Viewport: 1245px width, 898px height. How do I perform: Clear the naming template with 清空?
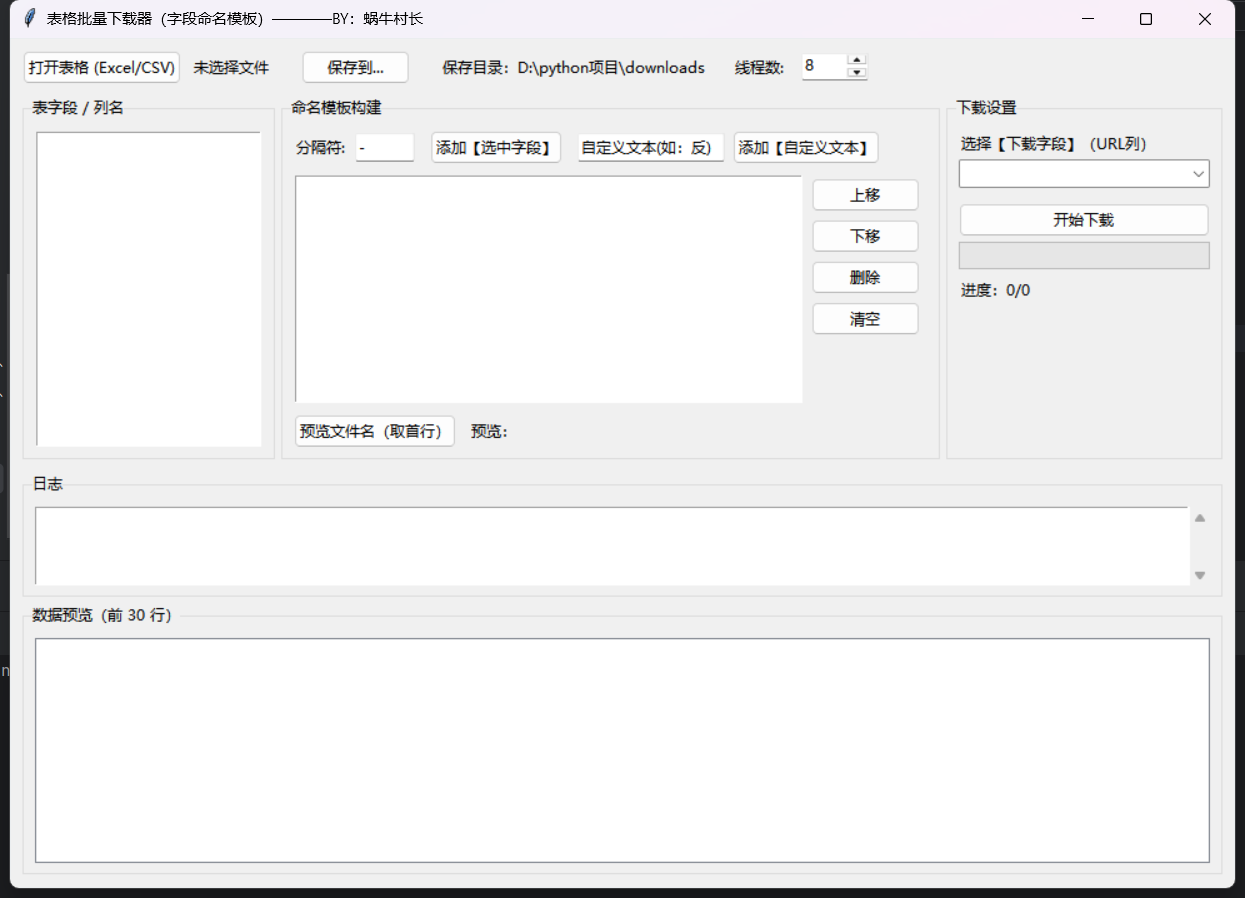coord(865,318)
